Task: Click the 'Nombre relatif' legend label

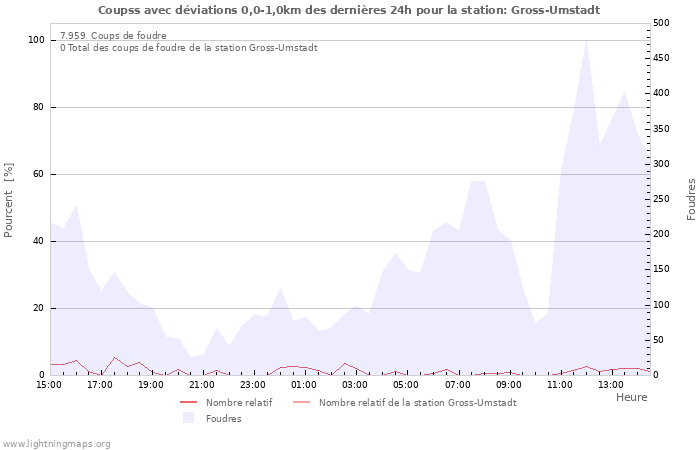Action: click(239, 403)
